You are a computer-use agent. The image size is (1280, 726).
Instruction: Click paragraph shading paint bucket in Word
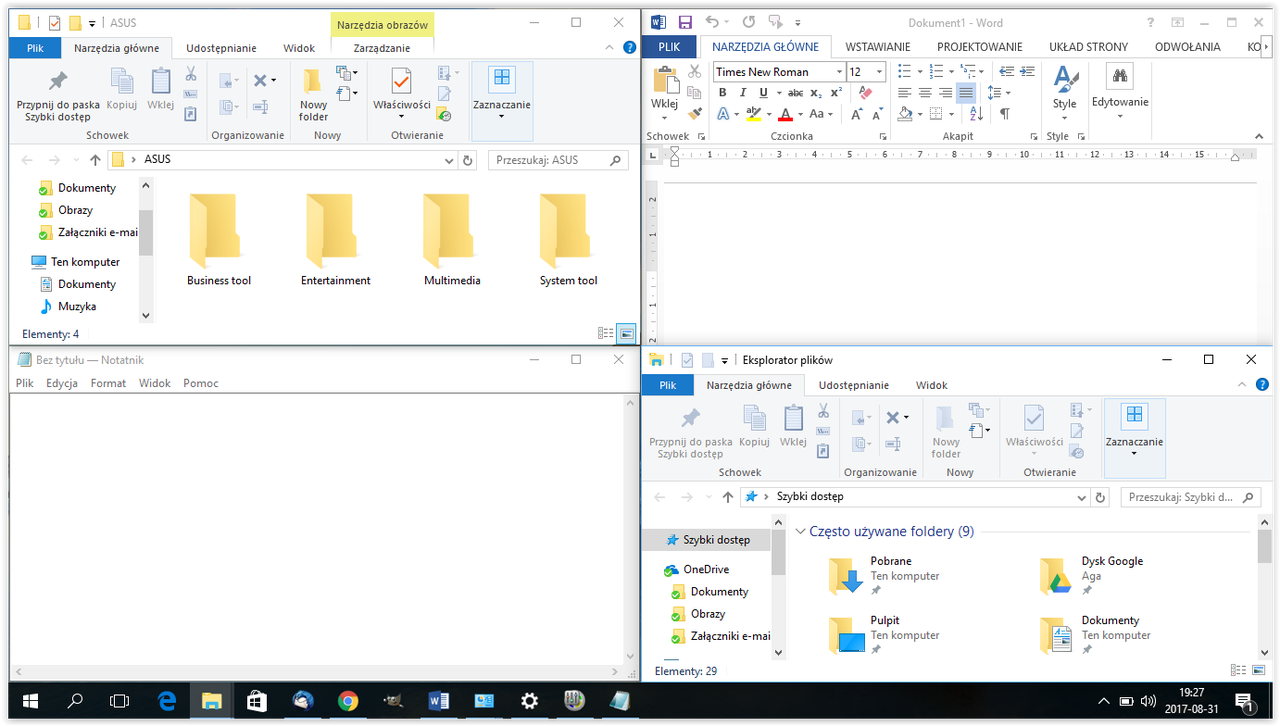point(905,114)
